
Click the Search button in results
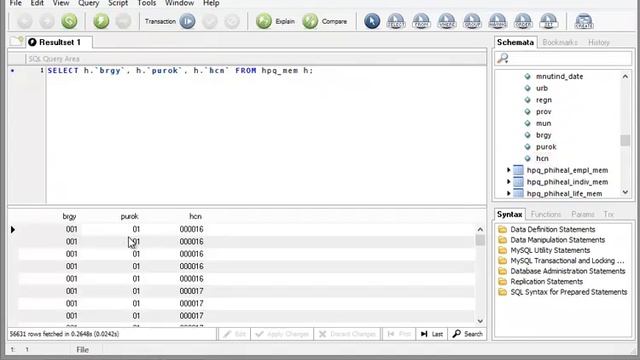(x=468, y=334)
